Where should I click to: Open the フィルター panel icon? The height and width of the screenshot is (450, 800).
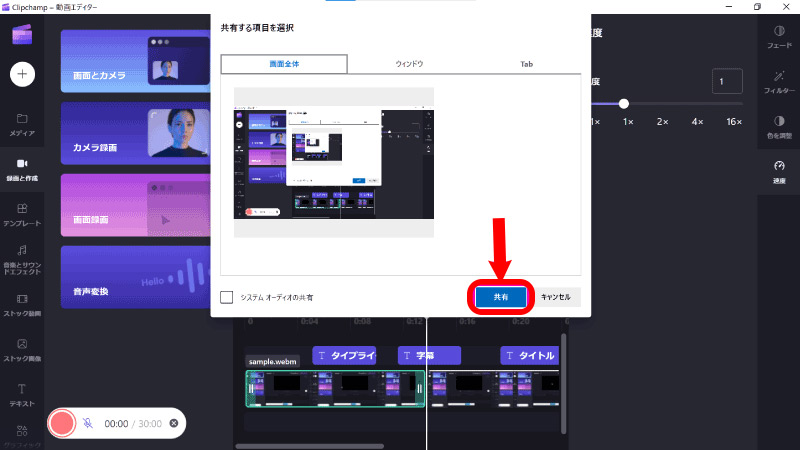point(779,82)
